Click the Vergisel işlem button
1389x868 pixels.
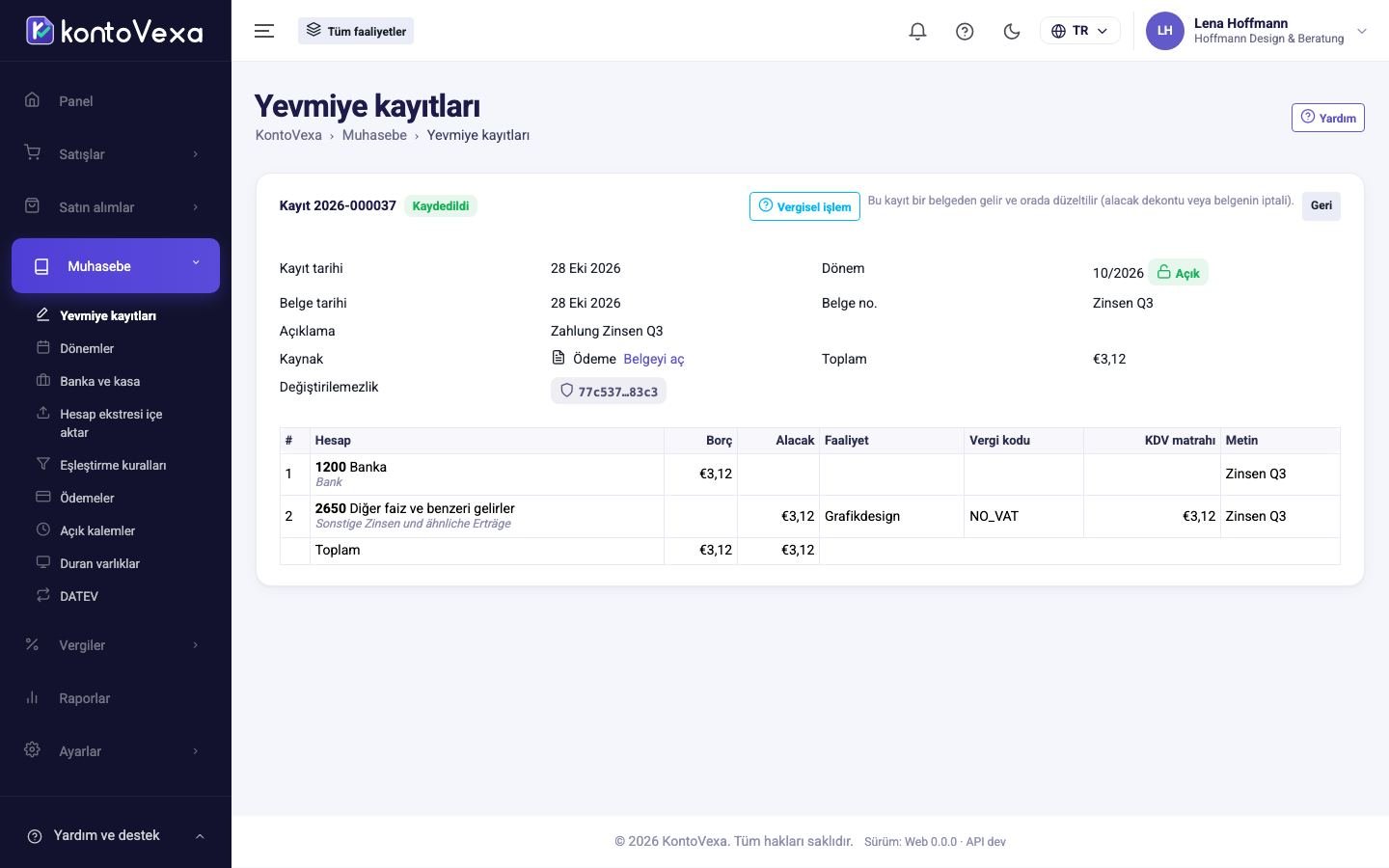tap(804, 206)
